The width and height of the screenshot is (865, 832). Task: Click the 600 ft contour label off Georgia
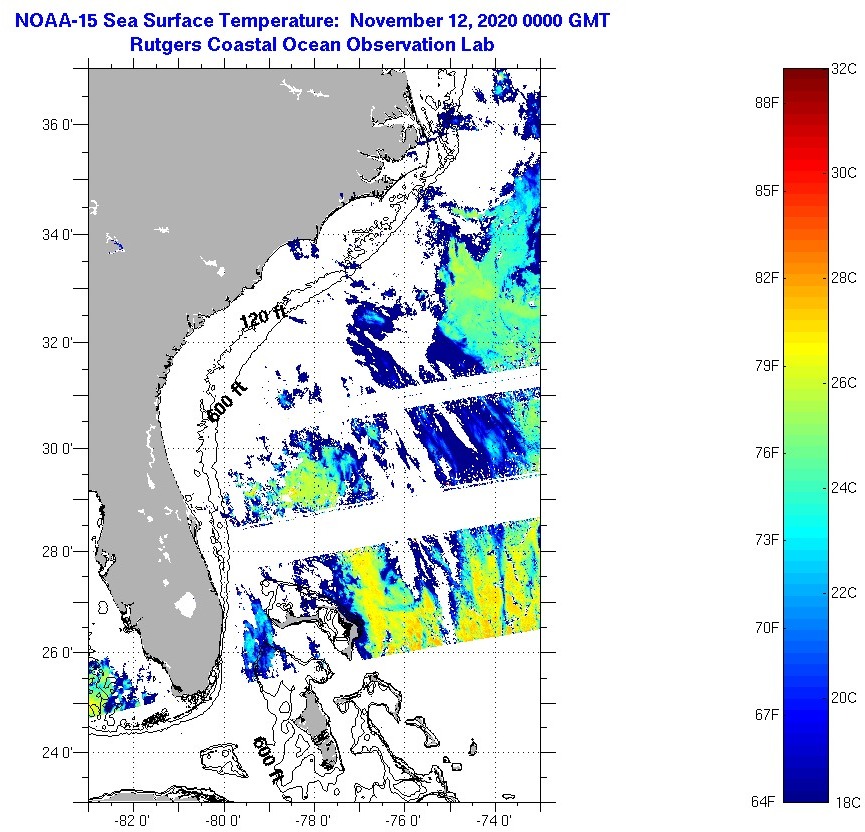pyautogui.click(x=227, y=403)
